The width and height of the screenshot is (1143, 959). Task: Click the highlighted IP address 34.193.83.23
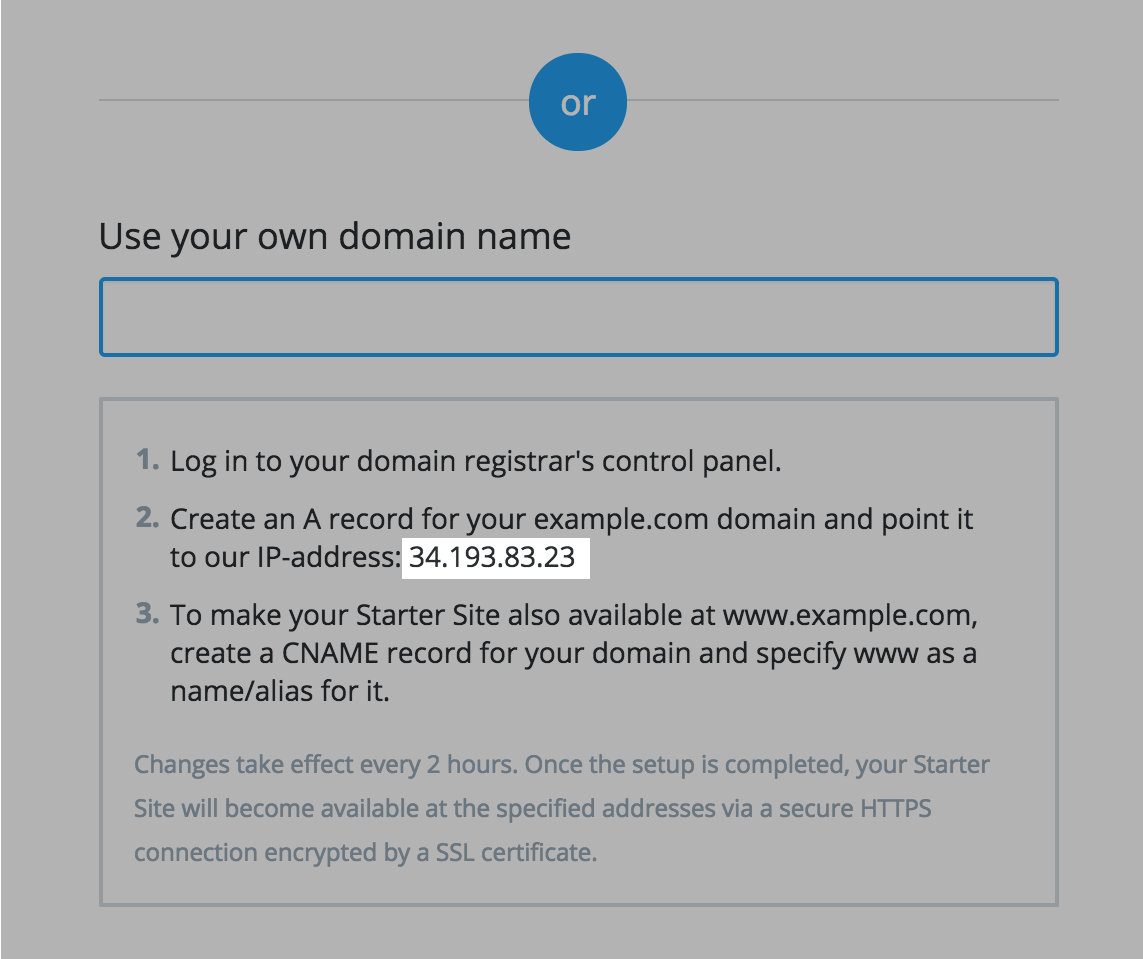tap(494, 558)
